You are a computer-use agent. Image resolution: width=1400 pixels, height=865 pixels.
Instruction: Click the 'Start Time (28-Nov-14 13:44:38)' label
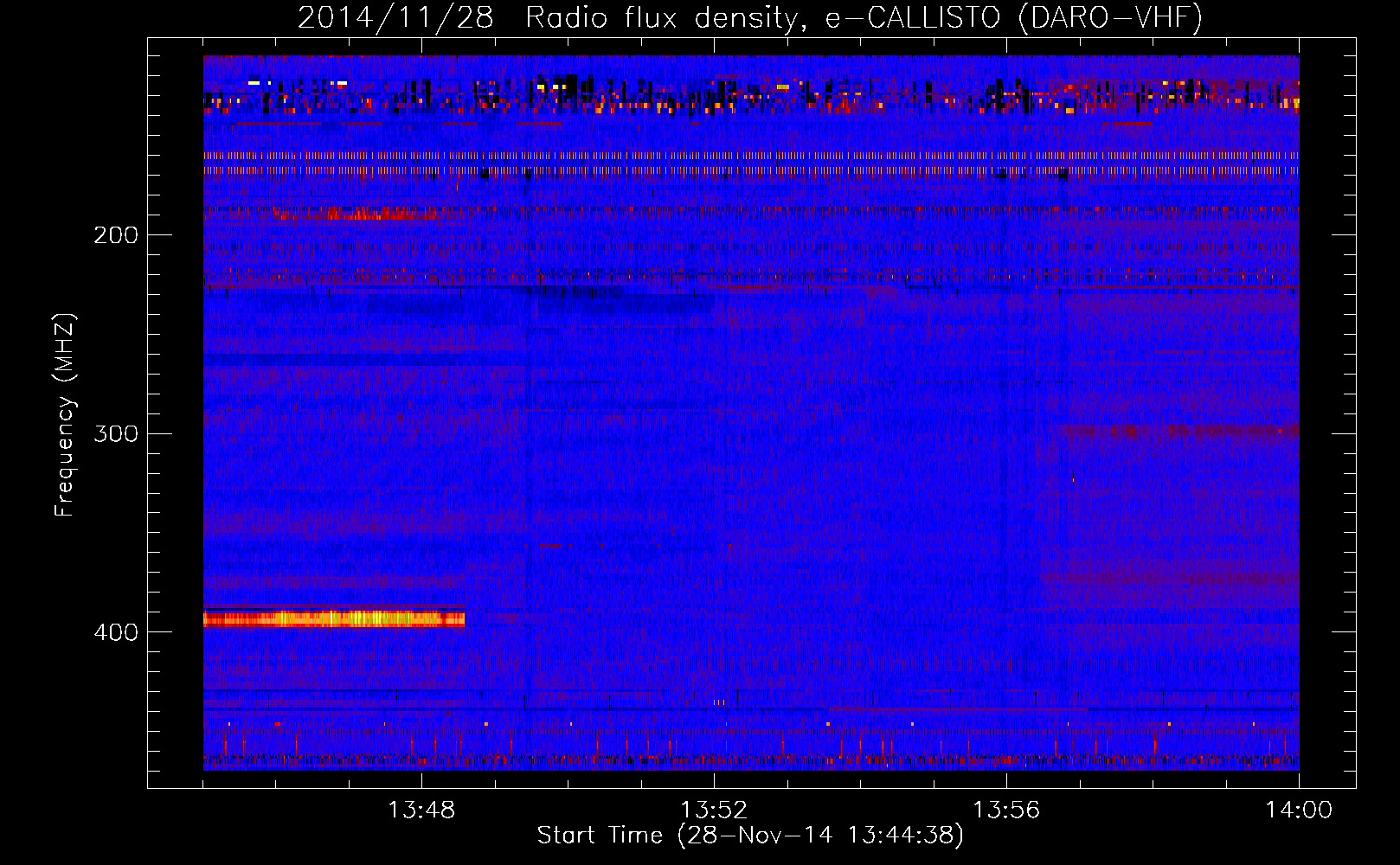click(750, 836)
